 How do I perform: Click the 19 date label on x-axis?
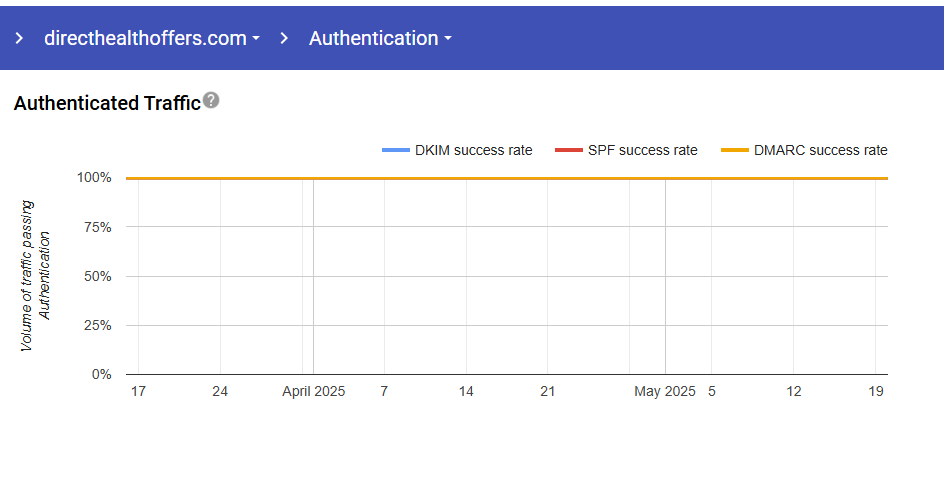pyautogui.click(x=875, y=392)
